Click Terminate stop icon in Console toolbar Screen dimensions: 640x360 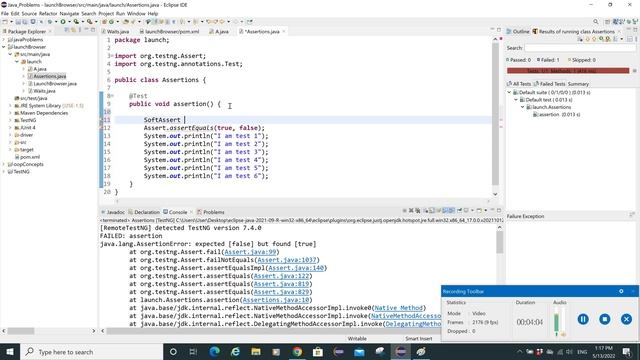coord(404,211)
